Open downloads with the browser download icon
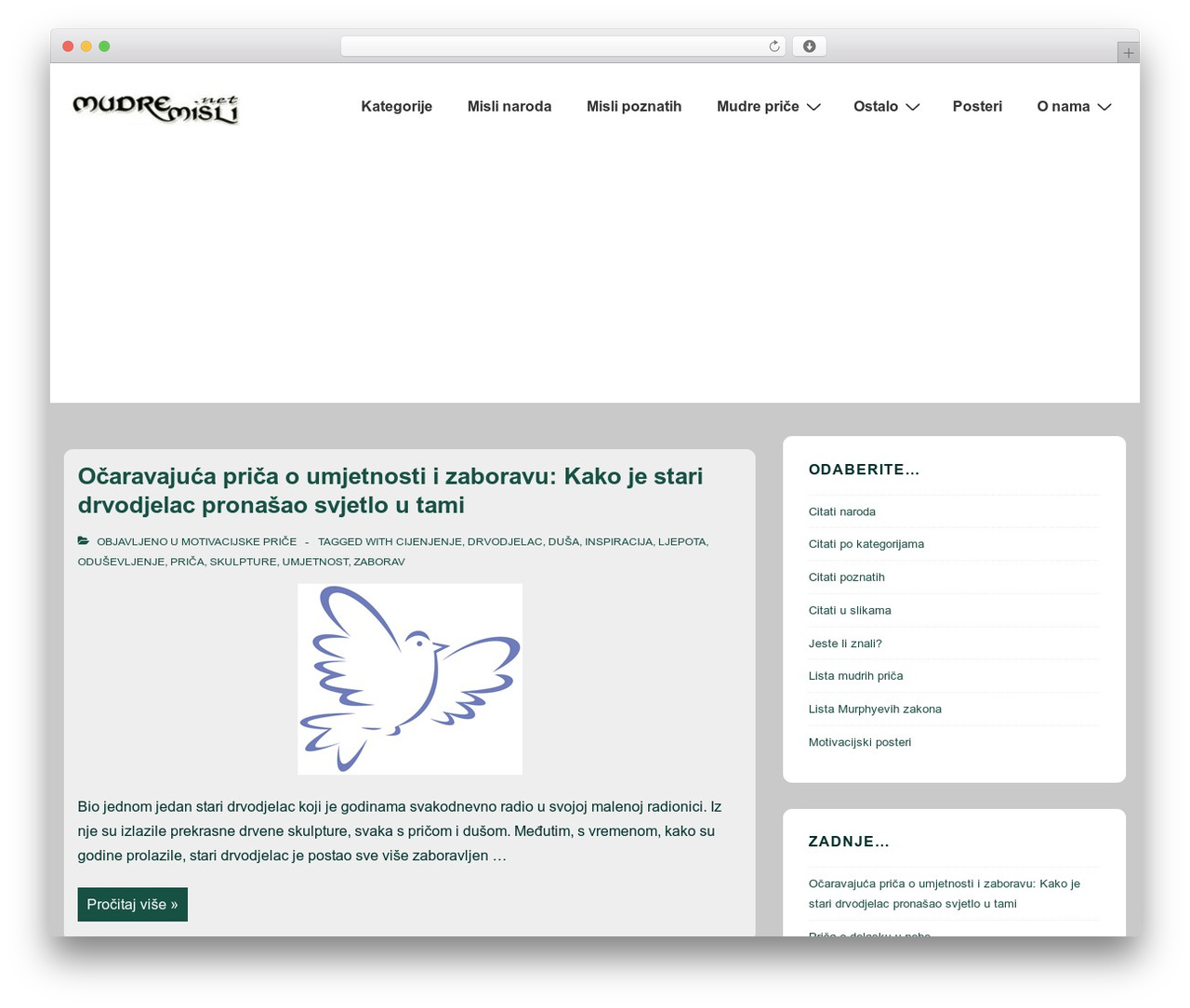Viewport: 1190px width, 1008px height. pyautogui.click(x=809, y=46)
